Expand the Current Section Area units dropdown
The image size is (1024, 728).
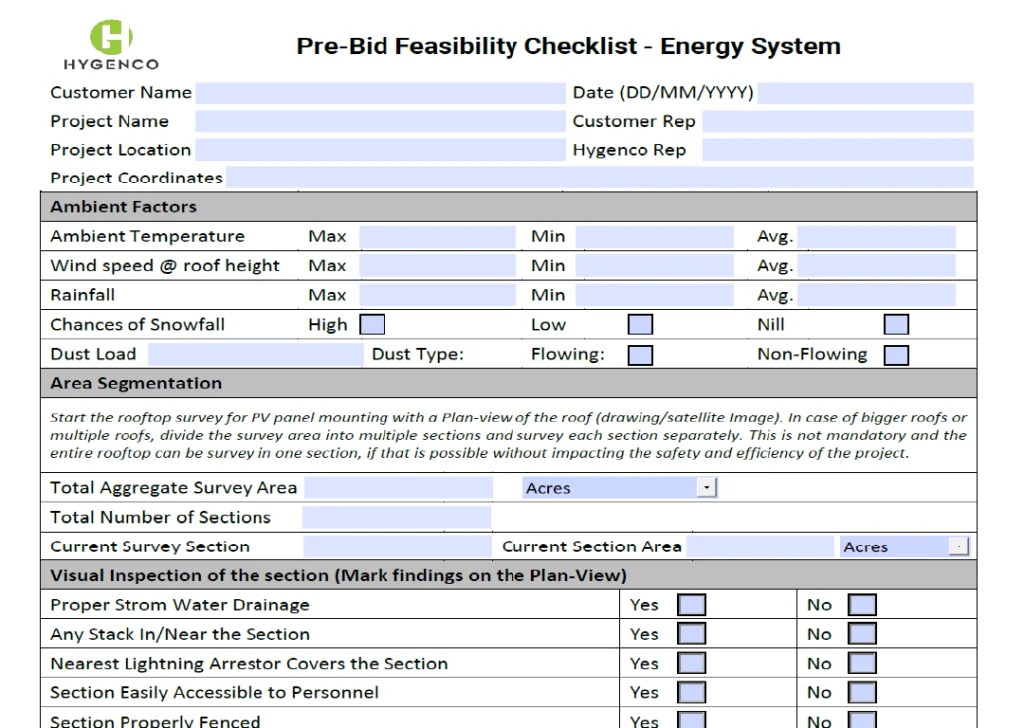click(958, 547)
